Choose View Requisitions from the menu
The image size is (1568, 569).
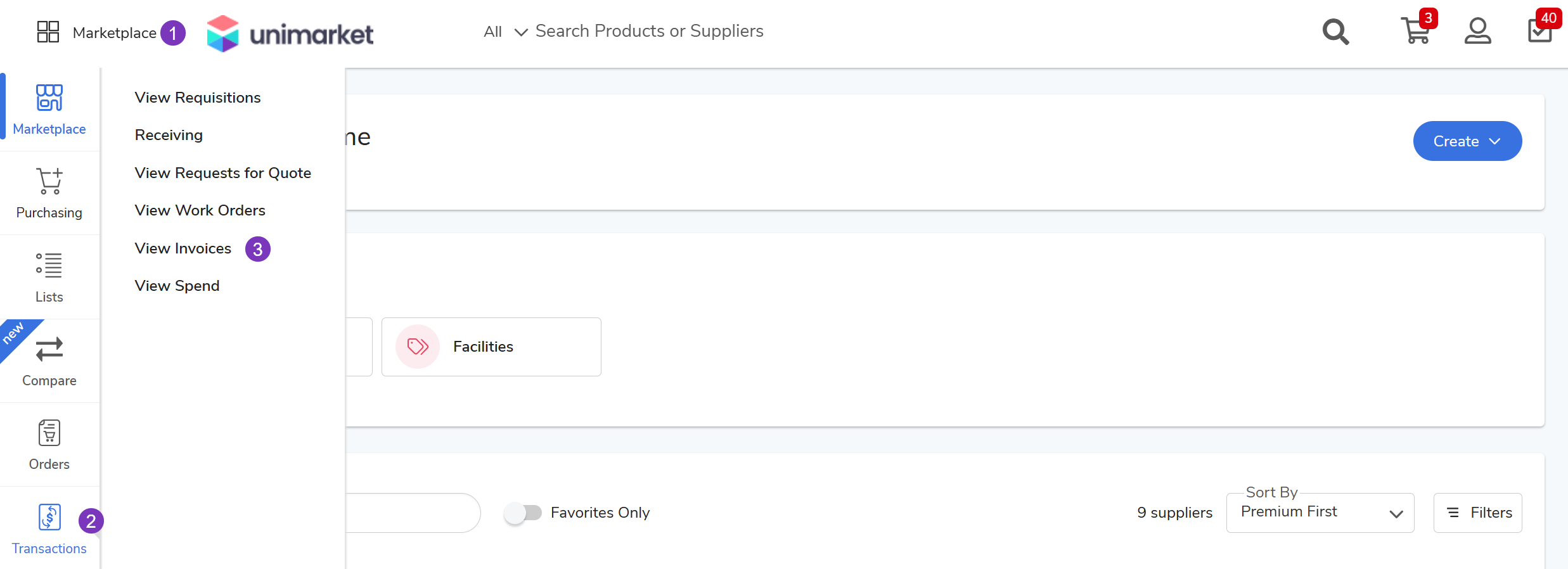click(x=198, y=98)
